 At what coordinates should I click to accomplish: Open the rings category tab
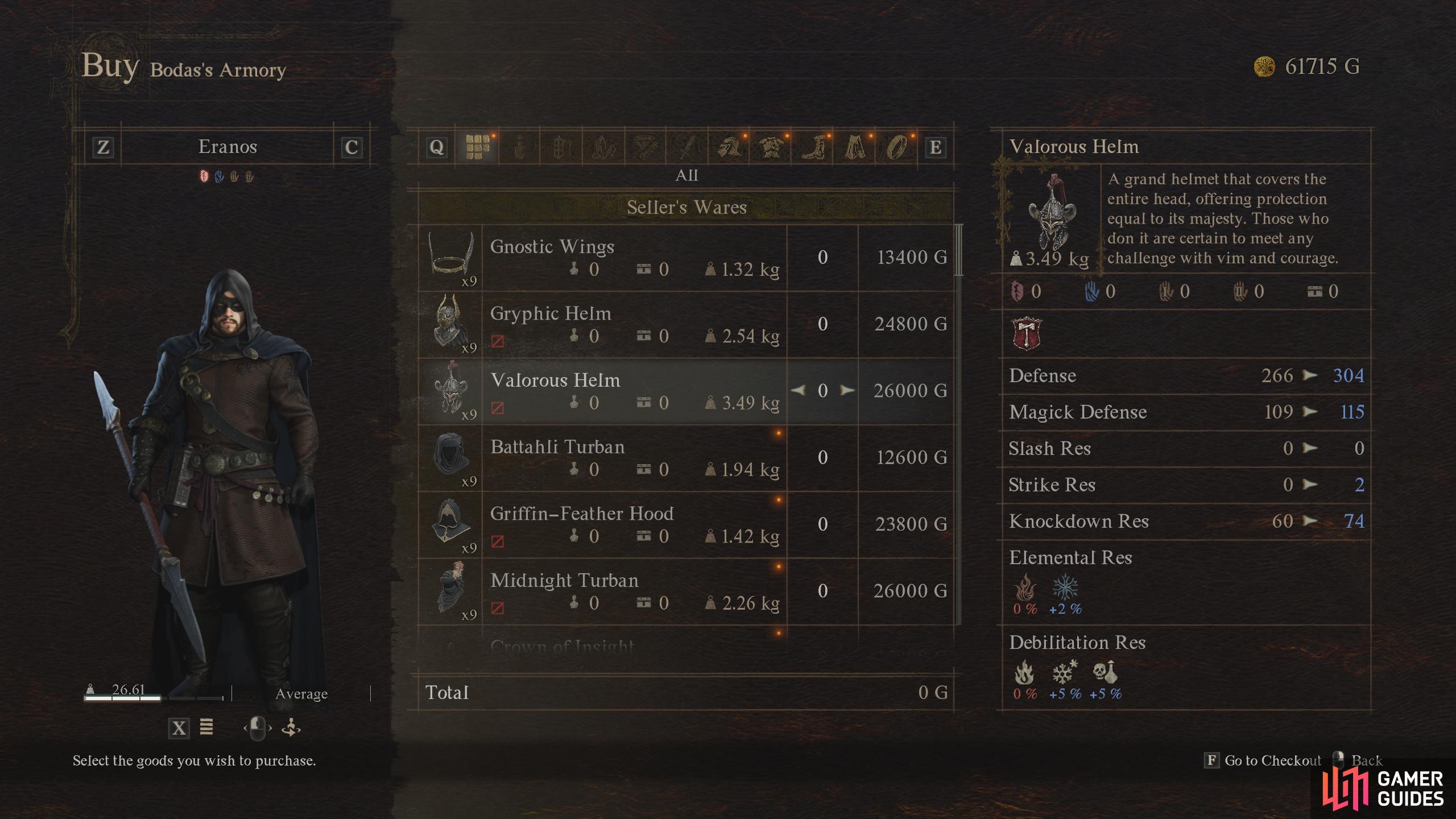897,147
